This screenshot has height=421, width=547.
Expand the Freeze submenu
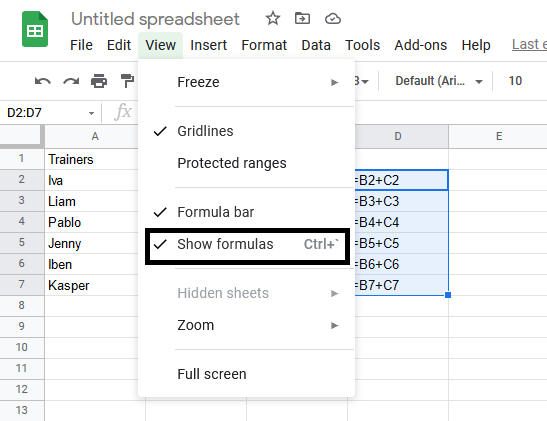click(x=246, y=82)
